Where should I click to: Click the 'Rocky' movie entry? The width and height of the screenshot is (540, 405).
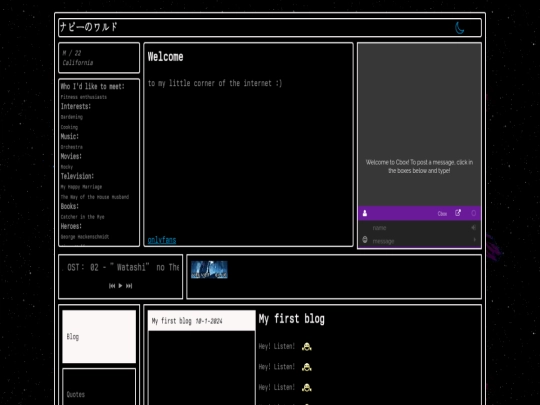click(67, 167)
